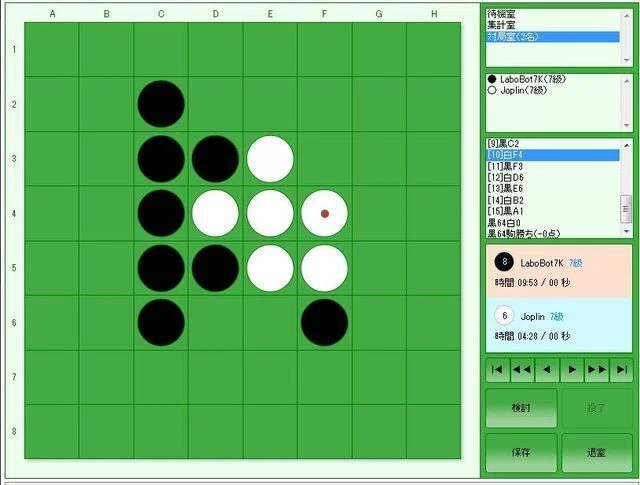Click the 黒64駒勝ち result line
640x485 pixels.
[553, 234]
